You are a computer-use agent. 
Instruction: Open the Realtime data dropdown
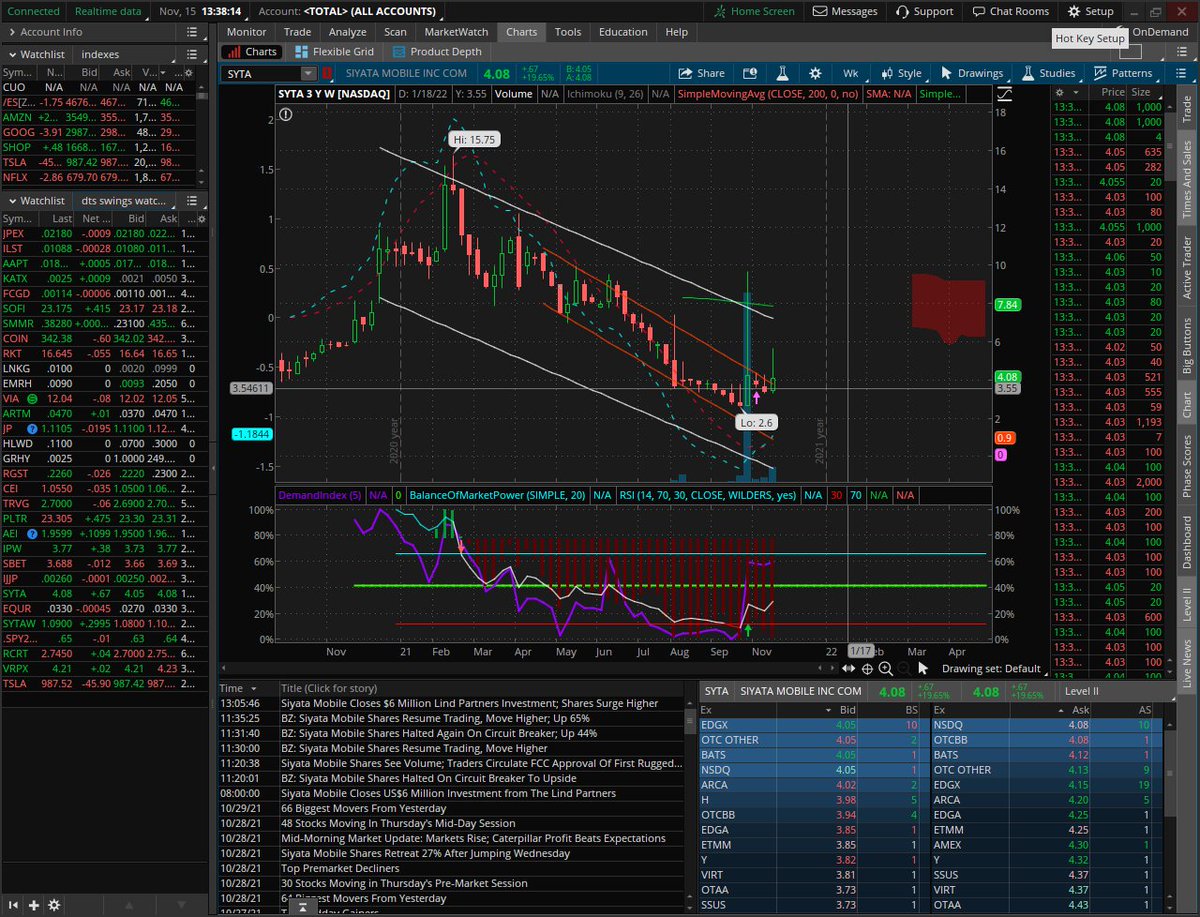tap(109, 11)
